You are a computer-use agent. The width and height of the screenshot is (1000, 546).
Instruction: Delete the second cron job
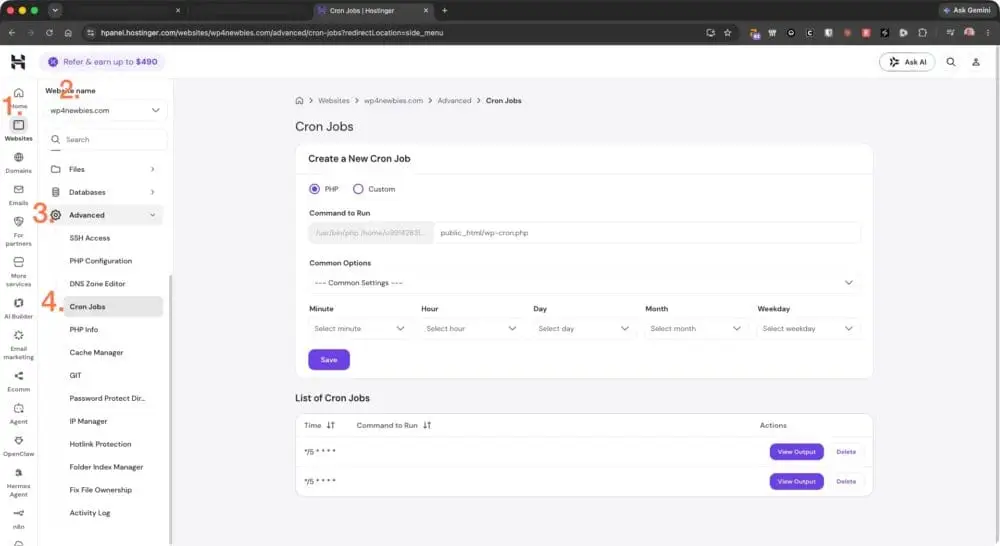(x=846, y=482)
